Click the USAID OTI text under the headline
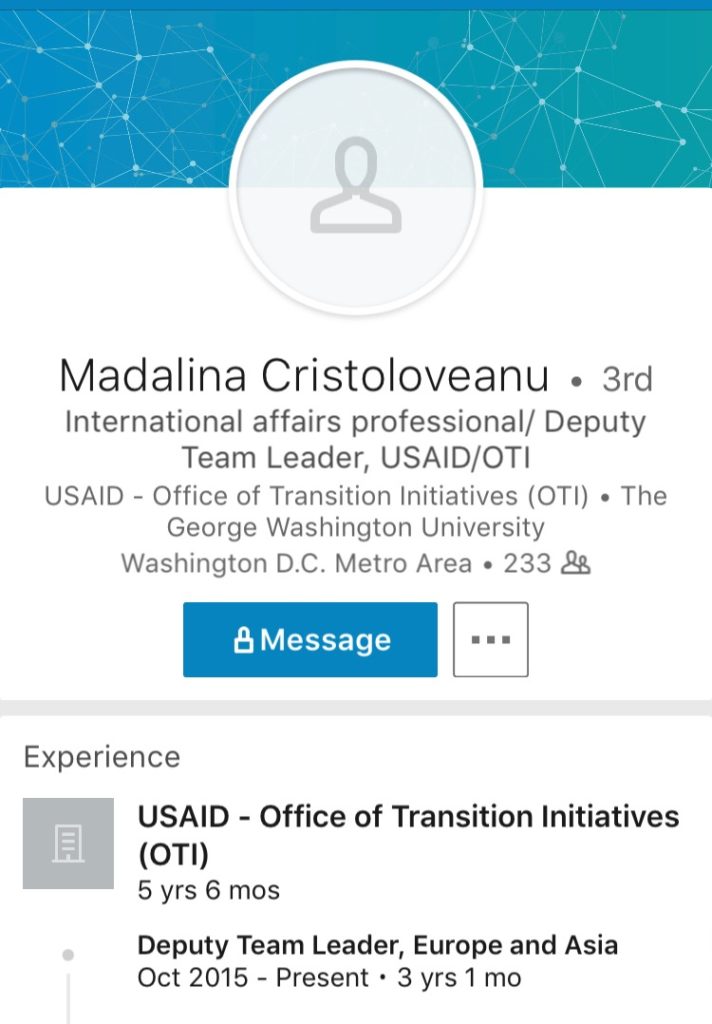712x1024 pixels. point(316,496)
